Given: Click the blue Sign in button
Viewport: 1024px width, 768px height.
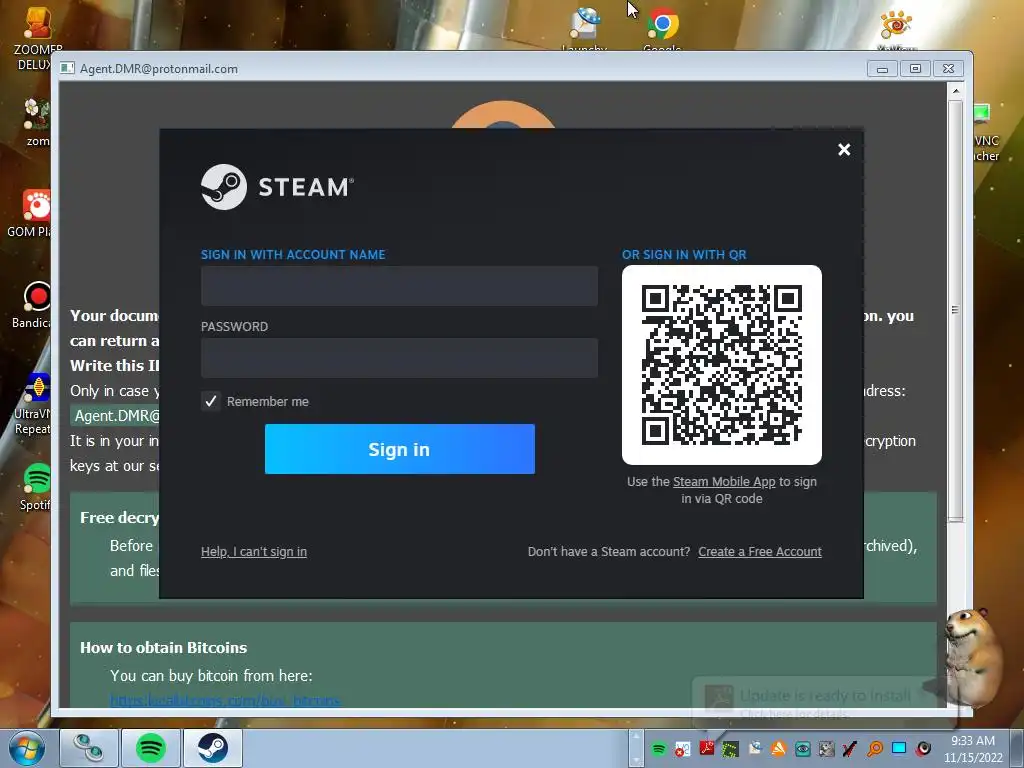Looking at the screenshot, I should pos(400,449).
